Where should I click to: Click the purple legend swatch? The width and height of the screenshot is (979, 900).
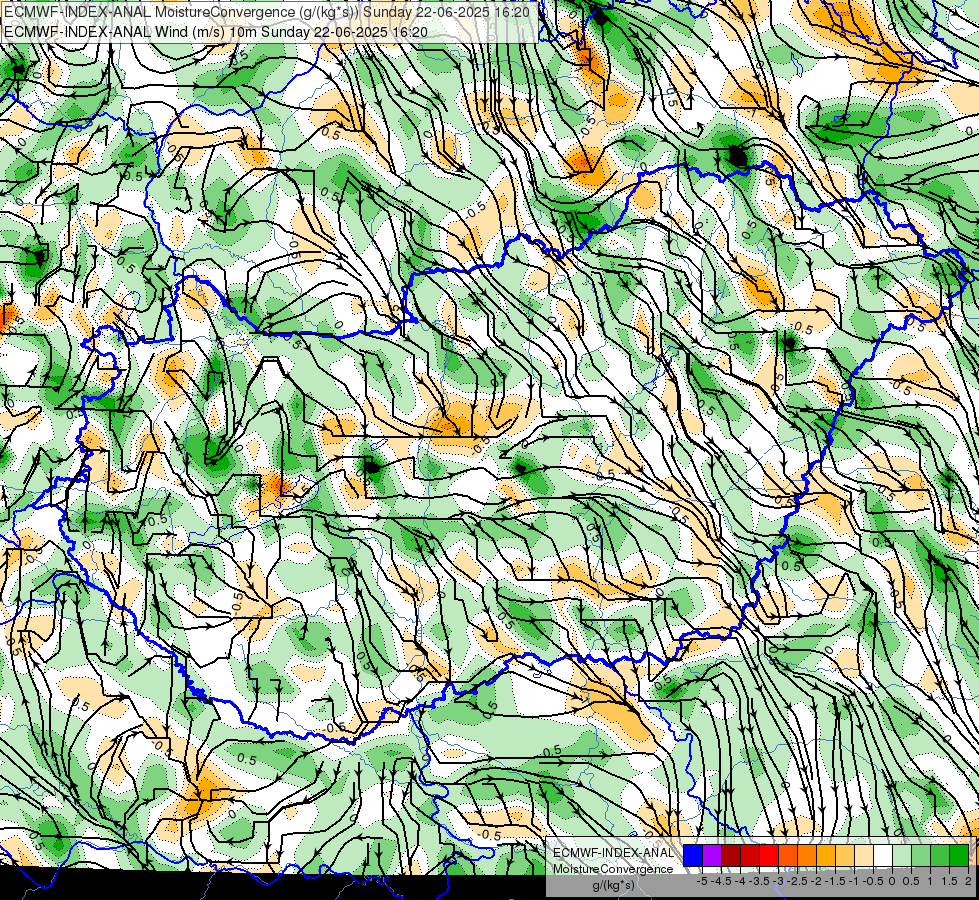point(712,856)
